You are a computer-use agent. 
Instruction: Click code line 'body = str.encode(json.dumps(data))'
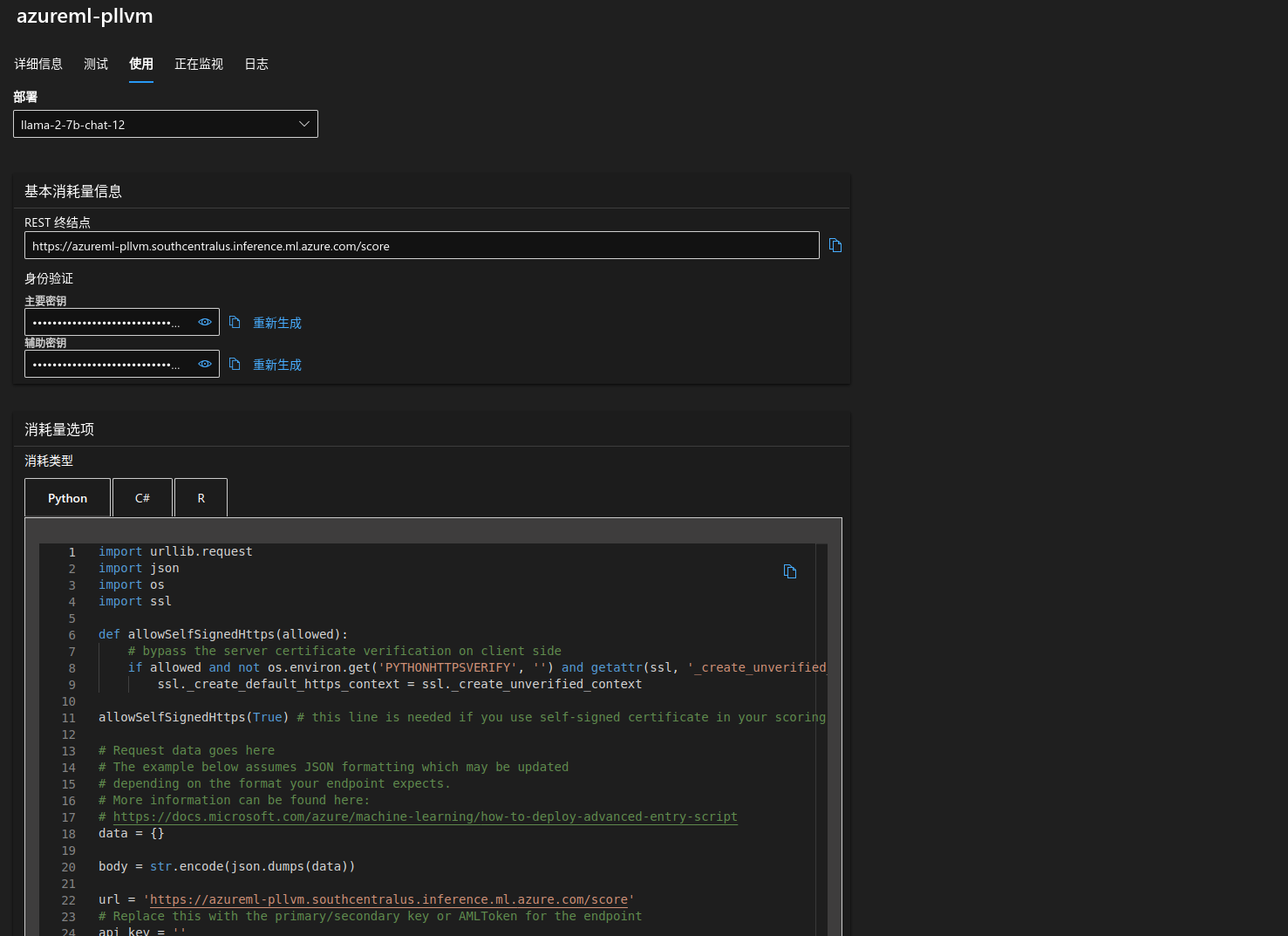click(x=227, y=866)
